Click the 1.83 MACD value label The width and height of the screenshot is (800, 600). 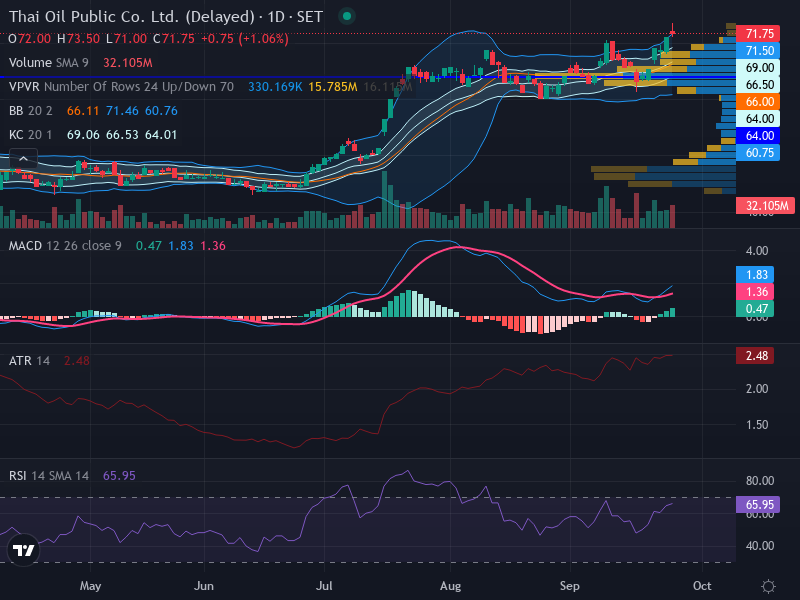(755, 274)
